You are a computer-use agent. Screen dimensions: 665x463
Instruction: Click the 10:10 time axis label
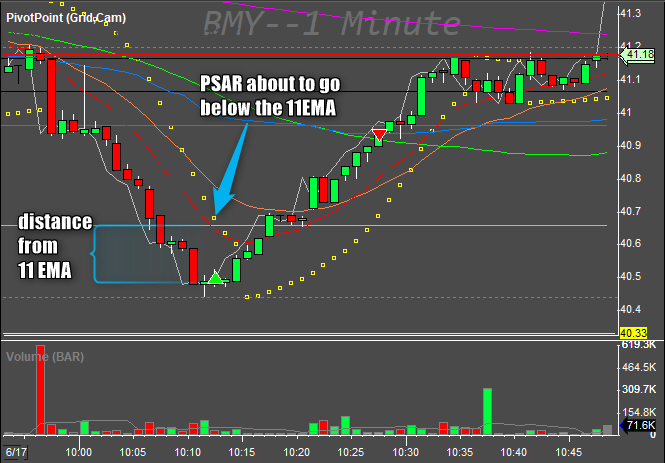187,452
